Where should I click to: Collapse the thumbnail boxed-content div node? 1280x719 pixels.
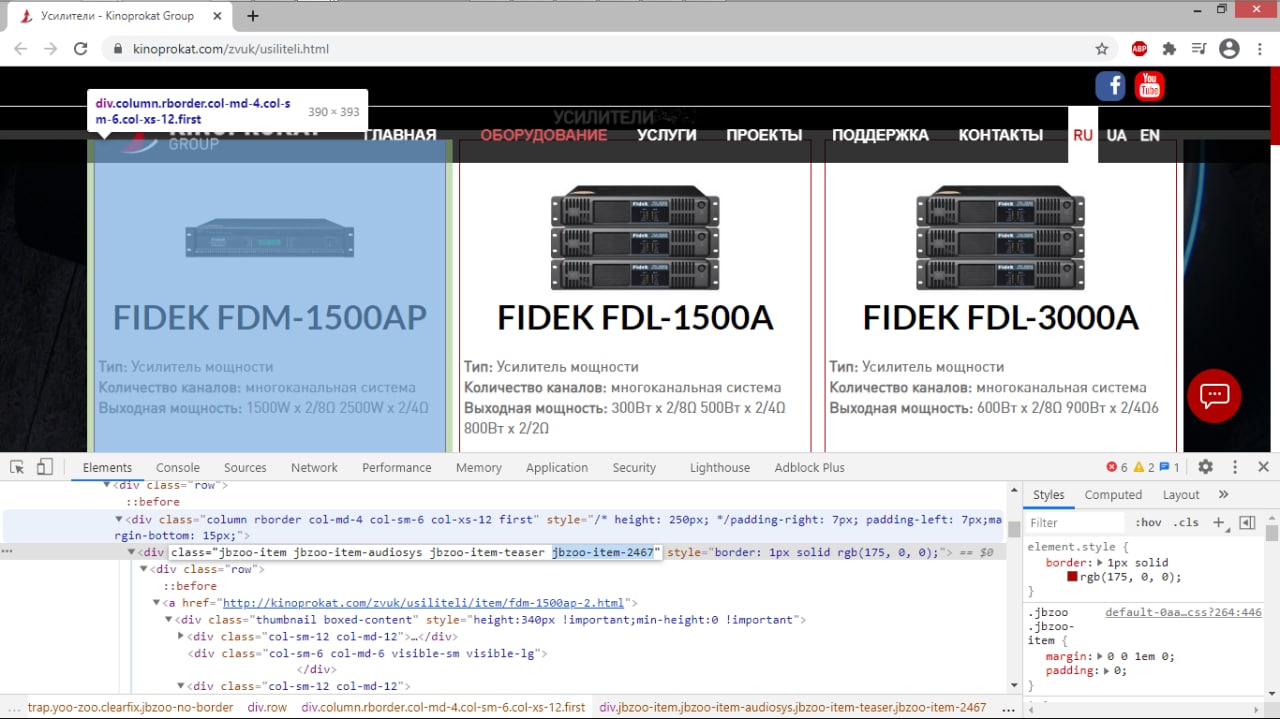click(x=168, y=620)
